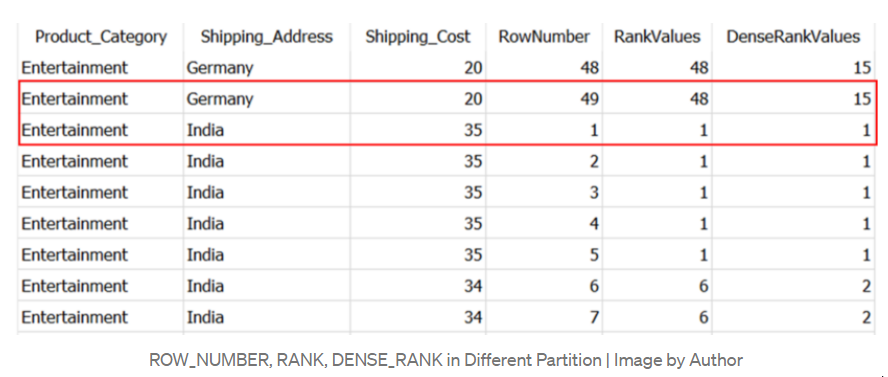Select the Shipping_Address column header
The height and width of the screenshot is (377, 888).
(x=266, y=37)
